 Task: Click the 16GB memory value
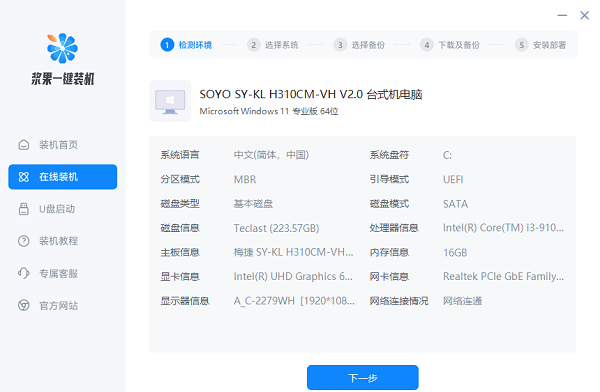tap(455, 253)
